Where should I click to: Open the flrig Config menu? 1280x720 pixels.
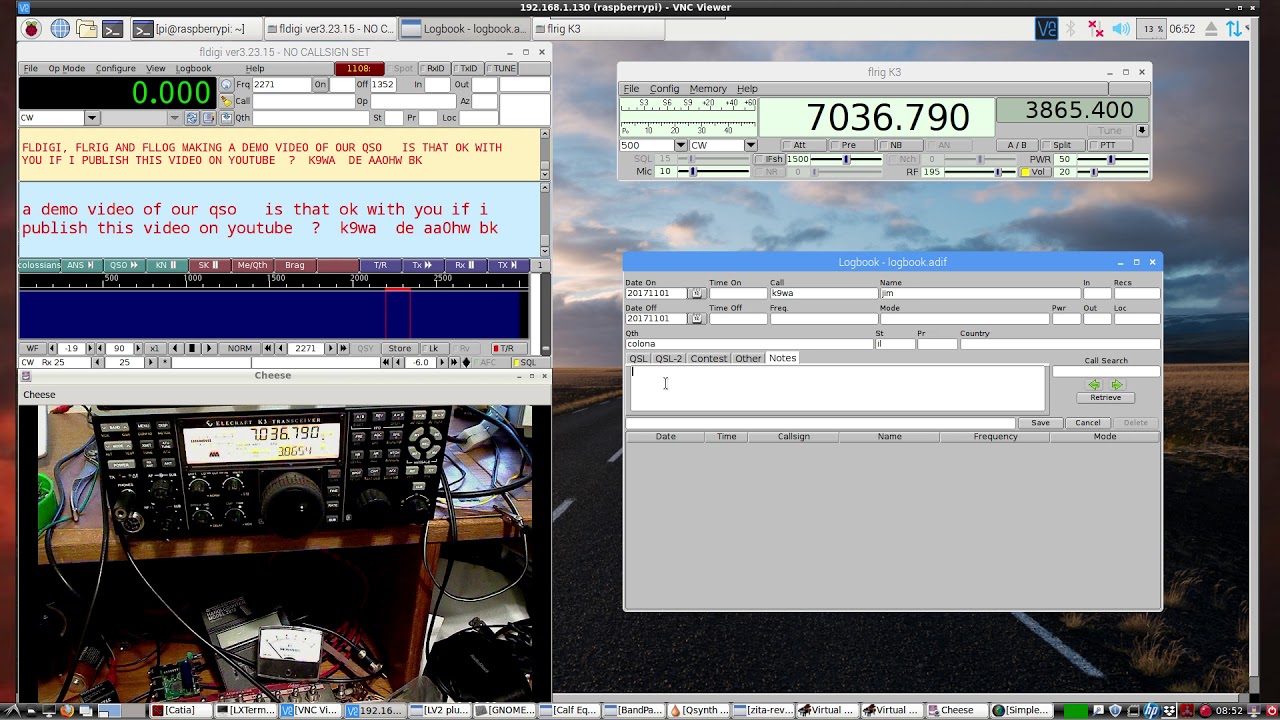(x=664, y=89)
